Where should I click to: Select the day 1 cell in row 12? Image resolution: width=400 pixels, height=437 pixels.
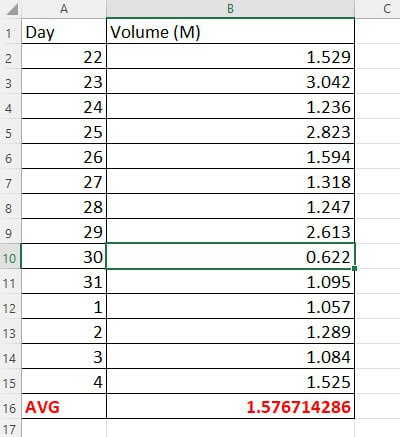click(x=64, y=306)
